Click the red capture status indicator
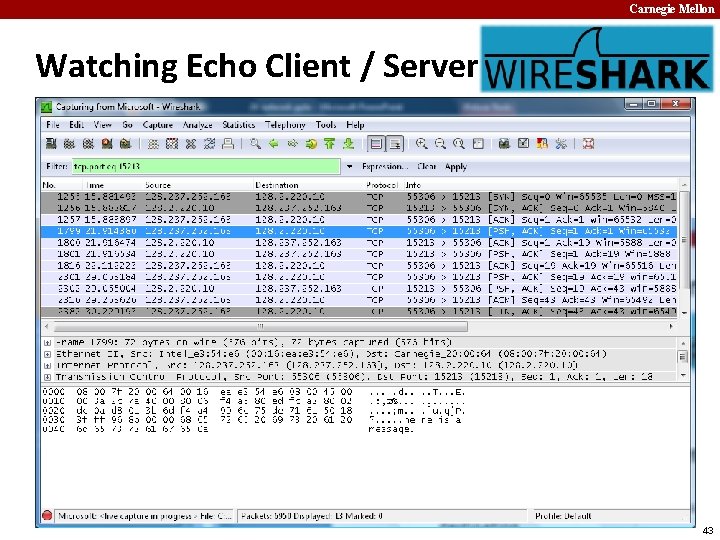This screenshot has height=540, width=720. pos(47,516)
